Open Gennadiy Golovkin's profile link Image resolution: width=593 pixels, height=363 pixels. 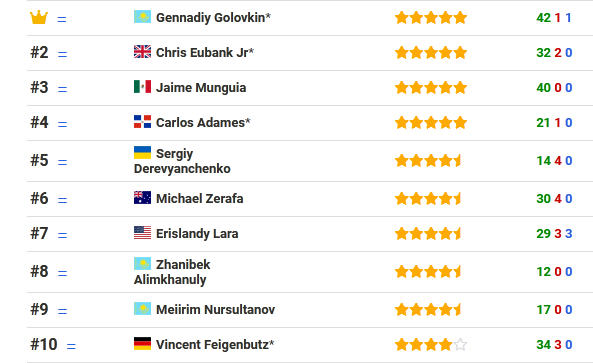[x=213, y=17]
